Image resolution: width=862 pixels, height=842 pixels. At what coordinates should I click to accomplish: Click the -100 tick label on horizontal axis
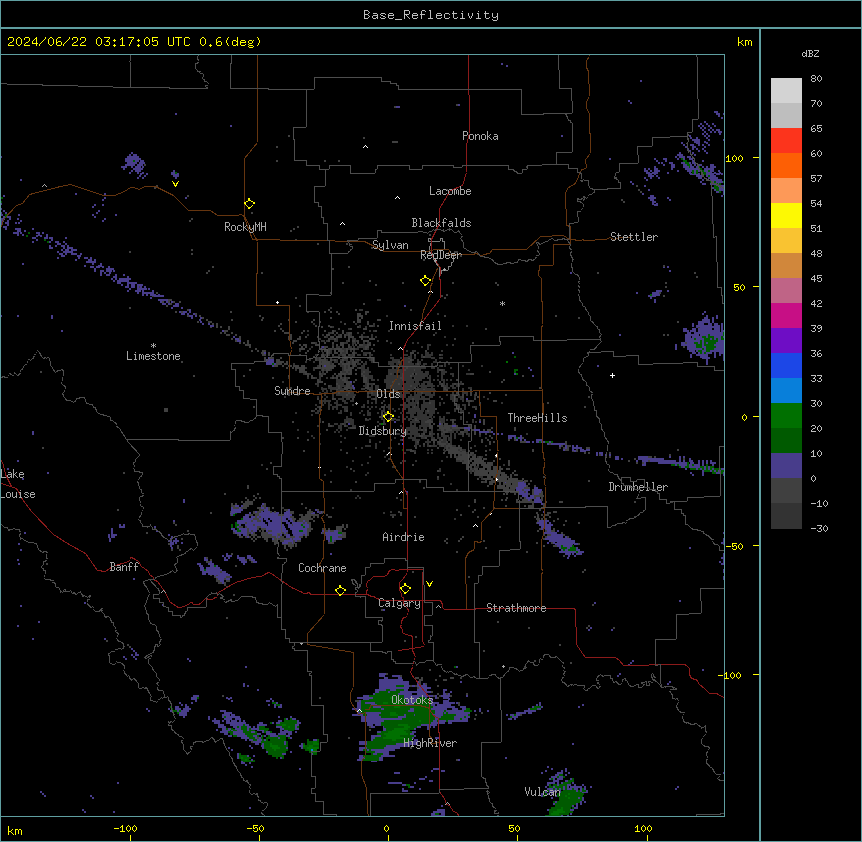(x=125, y=828)
